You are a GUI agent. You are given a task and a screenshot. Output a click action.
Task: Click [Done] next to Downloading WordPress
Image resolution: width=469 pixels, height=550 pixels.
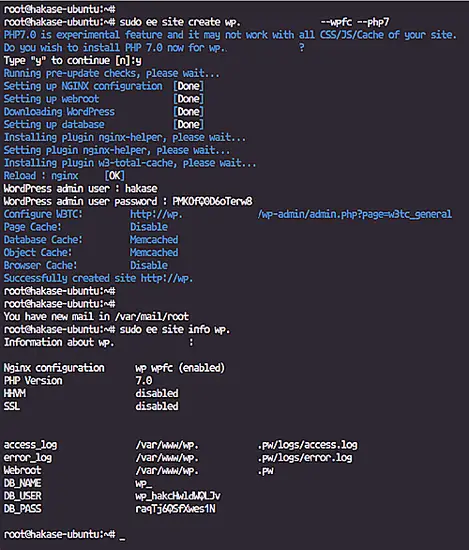tap(188, 112)
